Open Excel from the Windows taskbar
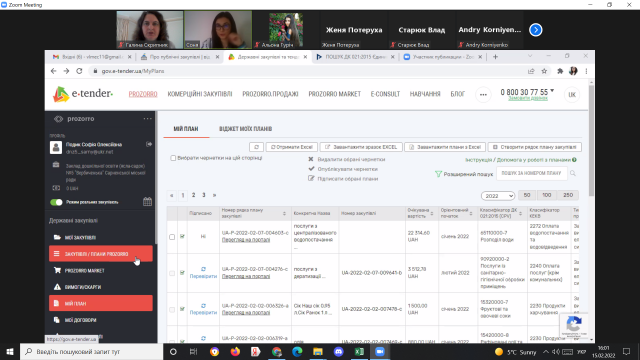 tap(359, 351)
